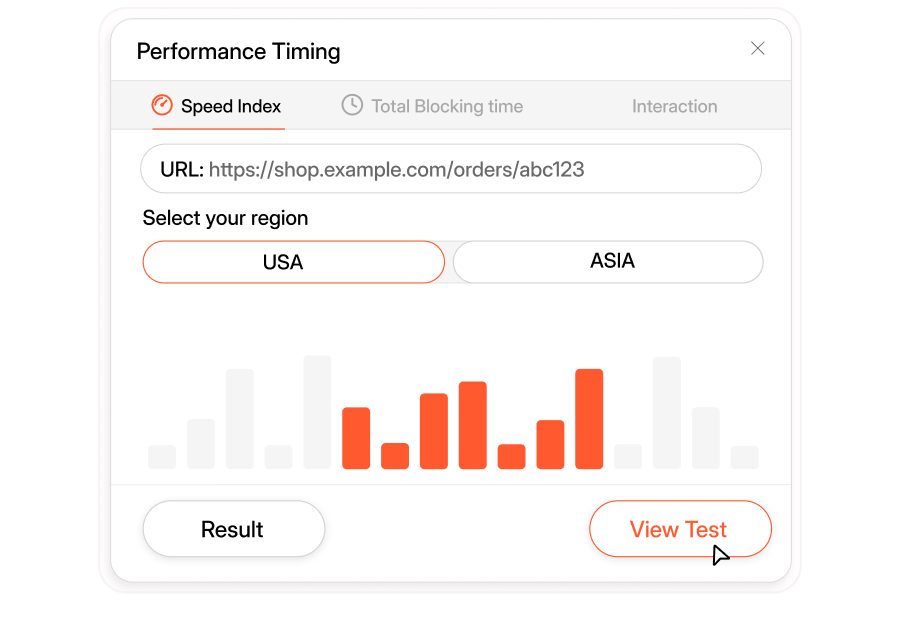Select the Interaction tab
The width and height of the screenshot is (900, 620).
pyautogui.click(x=674, y=106)
